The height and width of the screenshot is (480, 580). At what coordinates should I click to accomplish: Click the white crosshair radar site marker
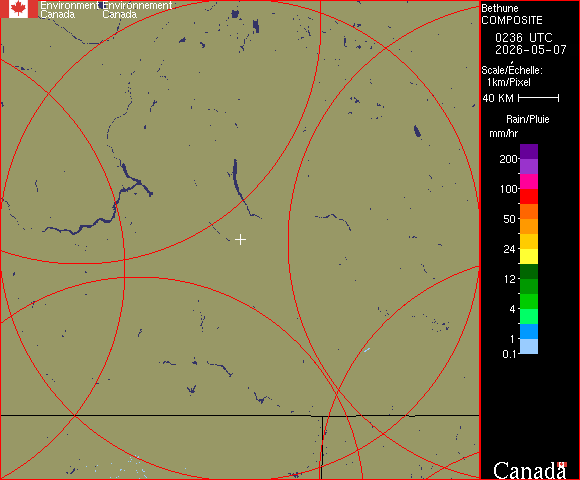240,240
